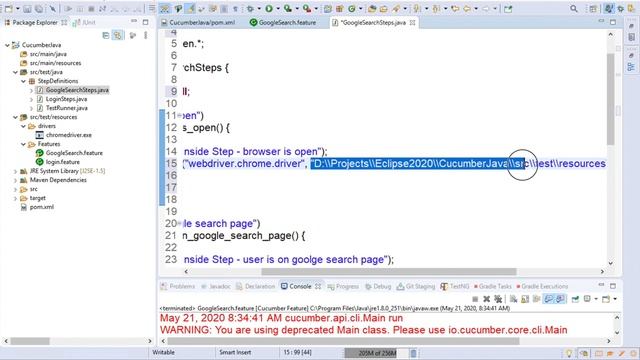Open the Package Explorer View Menu
Viewport: 640px width, 360px height.
click(146, 36)
